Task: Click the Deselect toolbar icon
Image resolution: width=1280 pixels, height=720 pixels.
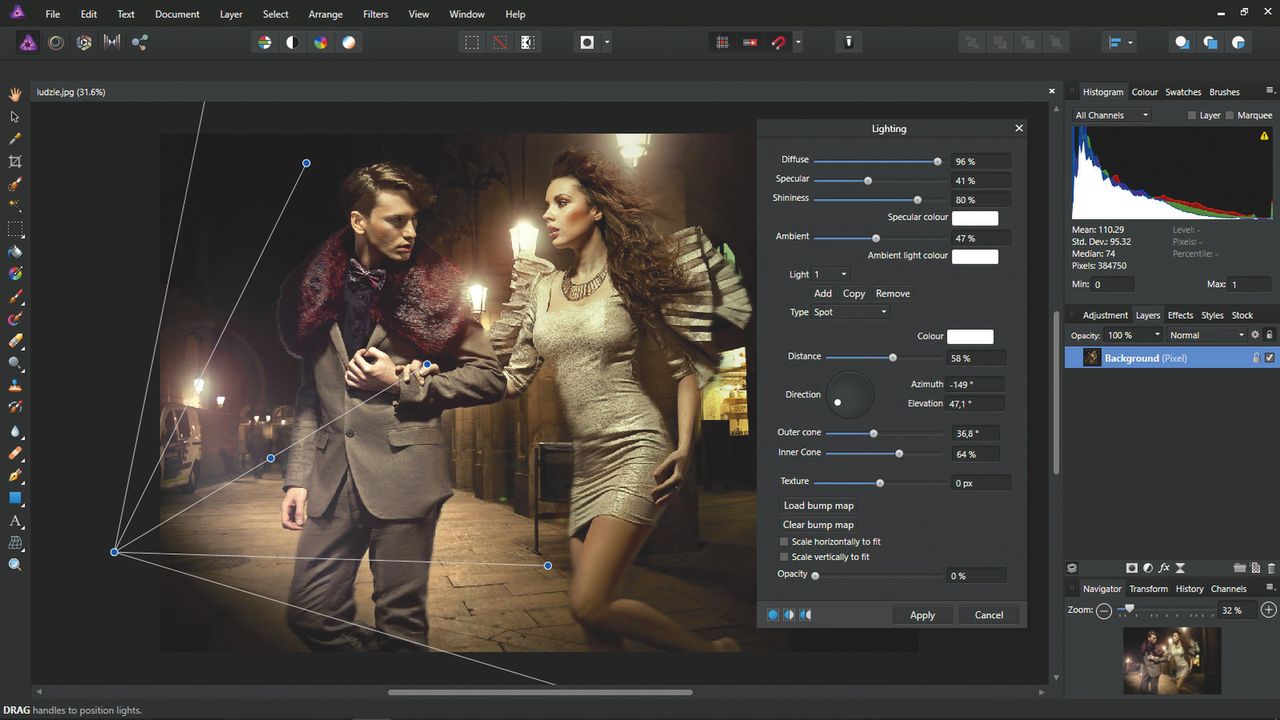Action: click(499, 43)
